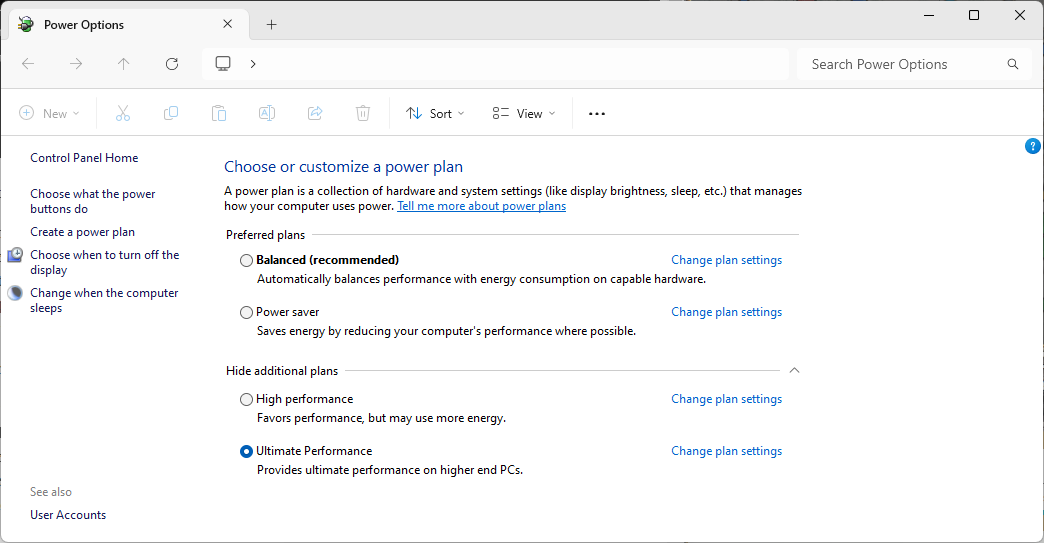Open Tell me more about power plans

(x=481, y=206)
